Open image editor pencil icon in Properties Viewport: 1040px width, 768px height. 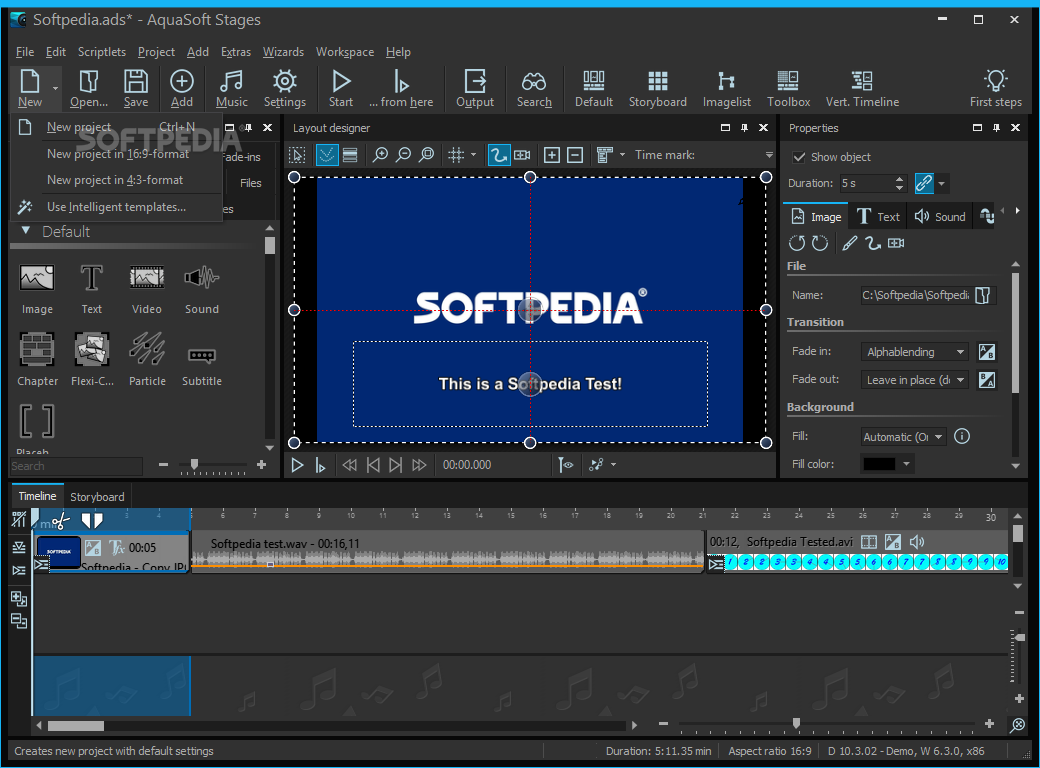[x=850, y=243]
